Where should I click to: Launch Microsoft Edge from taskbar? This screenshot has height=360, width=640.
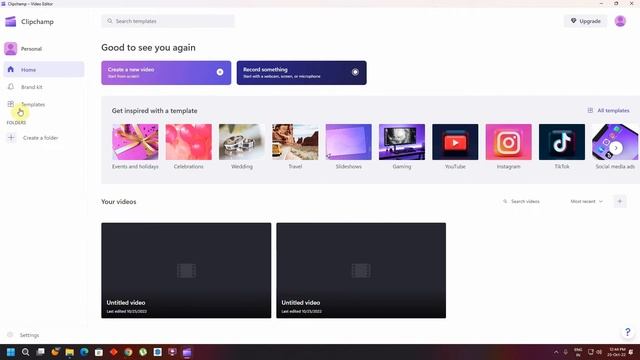[x=84, y=352]
